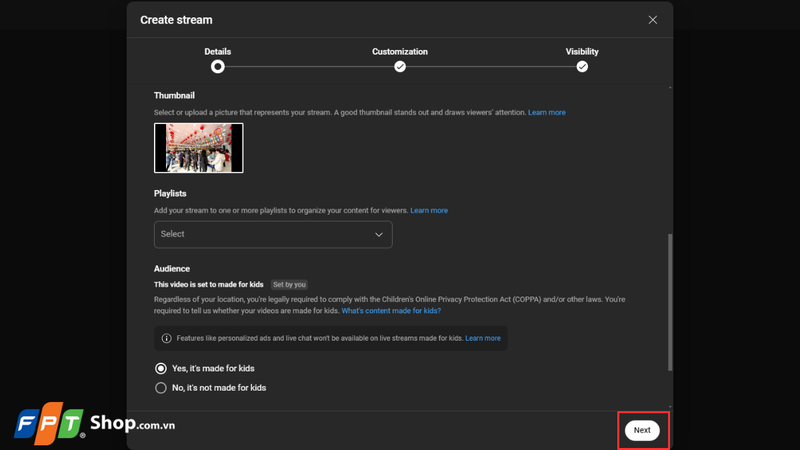Viewport: 800px width, 450px height.
Task: Select Yes, it's made for kids
Action: tap(161, 368)
